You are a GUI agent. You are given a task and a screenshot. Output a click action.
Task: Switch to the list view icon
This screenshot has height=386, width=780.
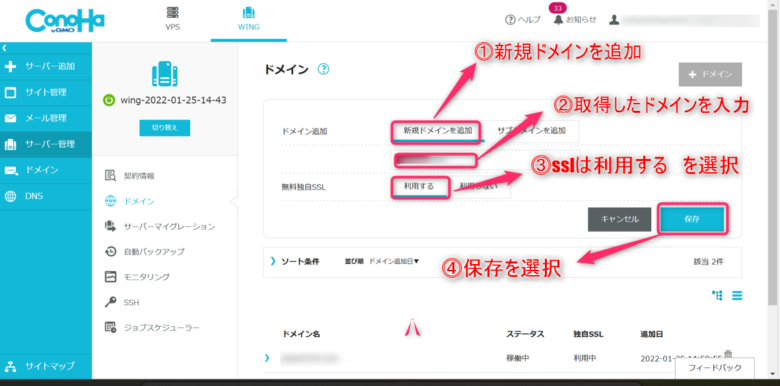click(737, 295)
